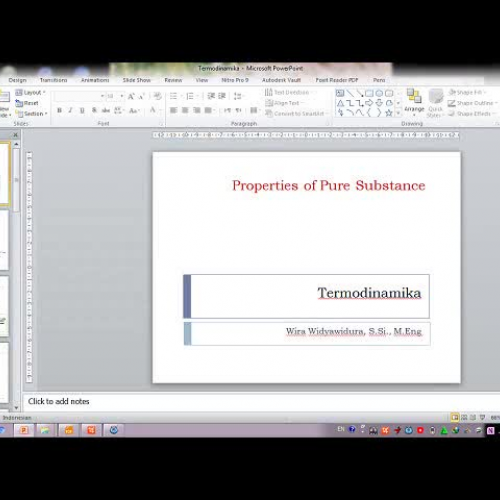Open Transitions ribbon tab

pyautogui.click(x=53, y=80)
